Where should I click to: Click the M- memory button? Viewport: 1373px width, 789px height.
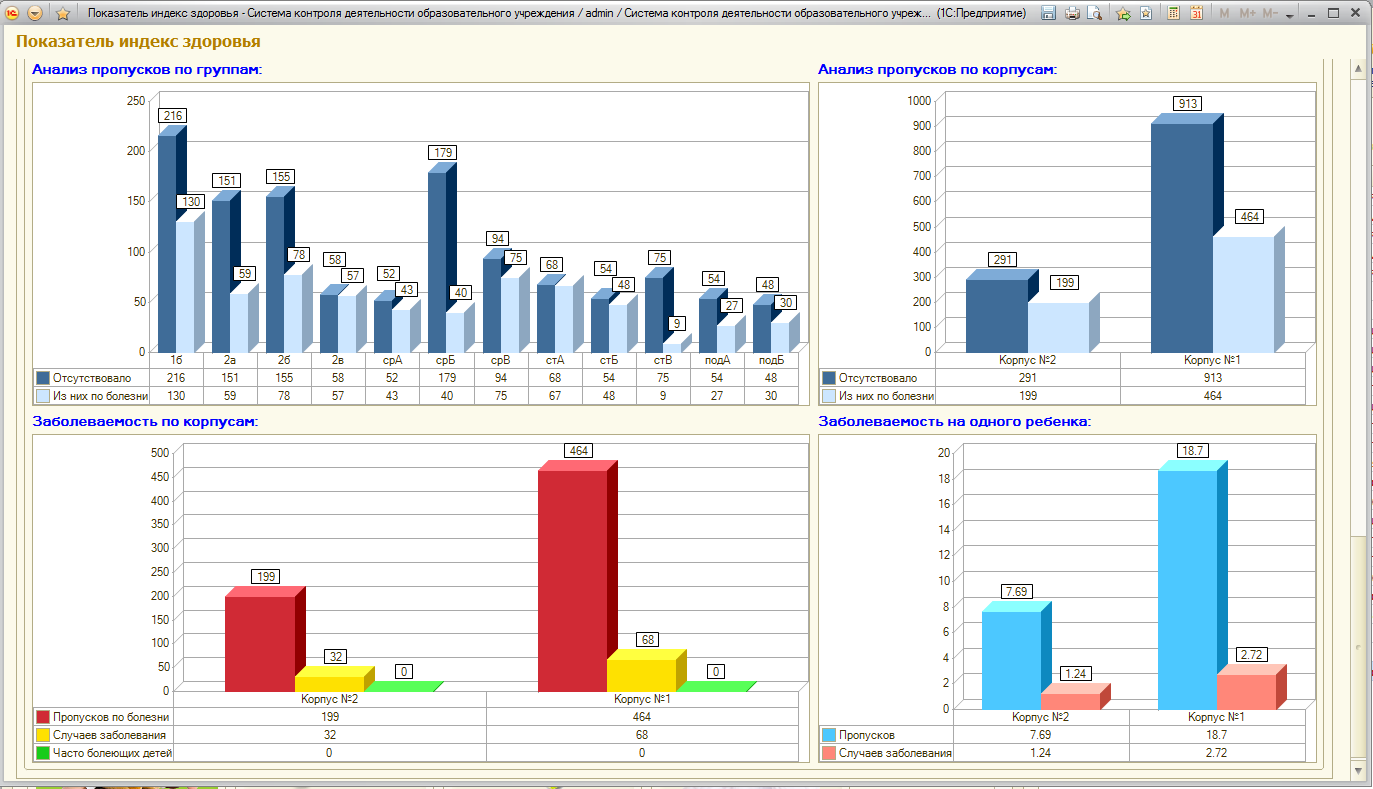(1270, 14)
